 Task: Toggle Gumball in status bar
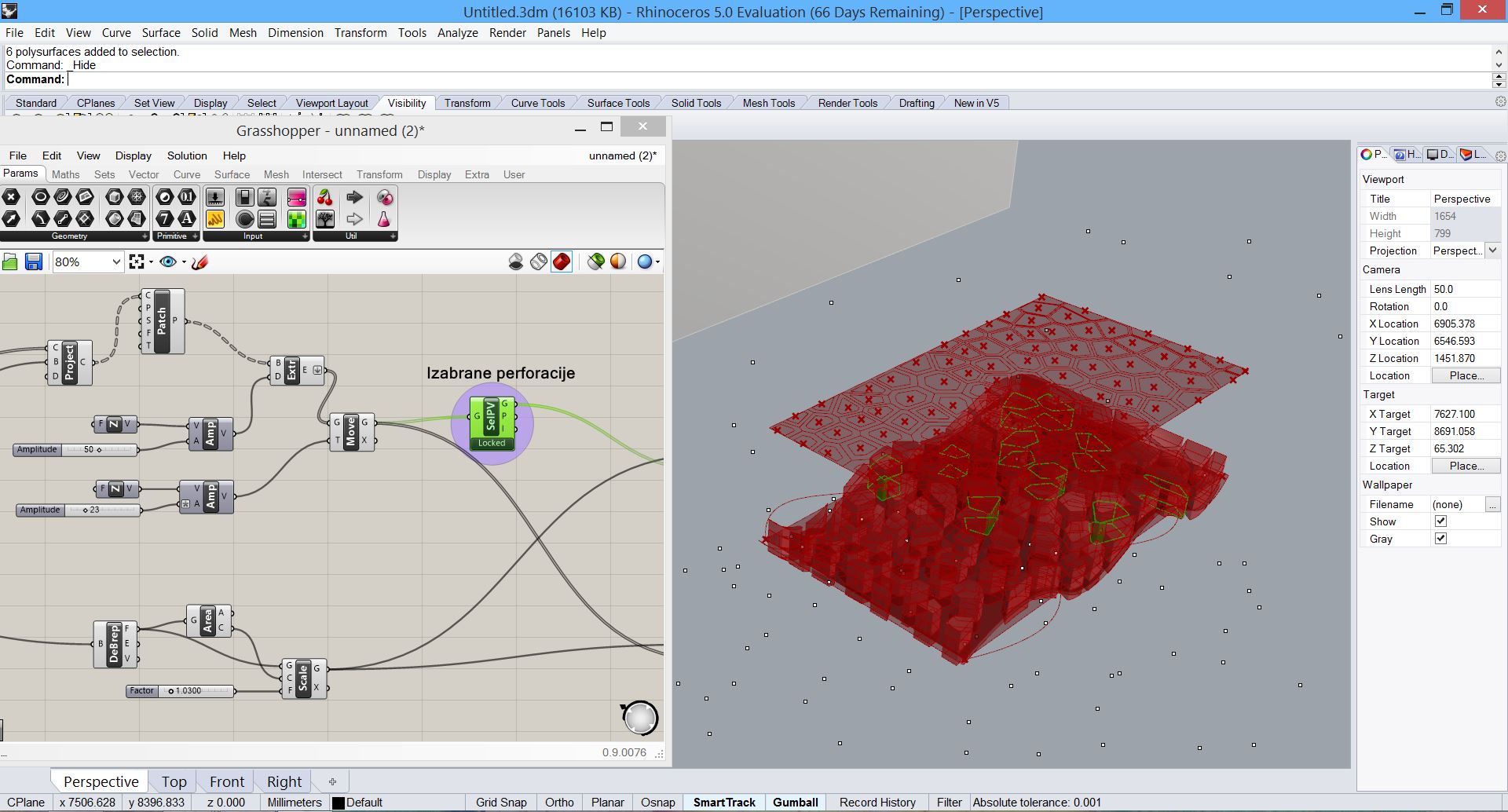point(795,803)
